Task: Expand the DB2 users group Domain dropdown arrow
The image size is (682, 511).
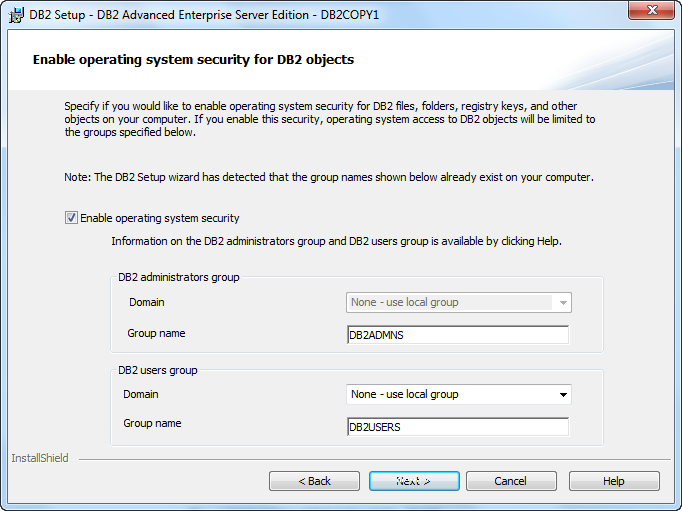Action: click(563, 394)
